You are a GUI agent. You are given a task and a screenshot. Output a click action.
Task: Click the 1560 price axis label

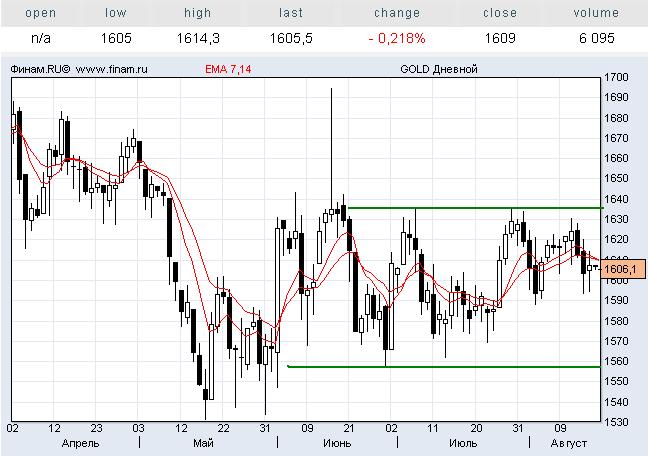point(616,361)
